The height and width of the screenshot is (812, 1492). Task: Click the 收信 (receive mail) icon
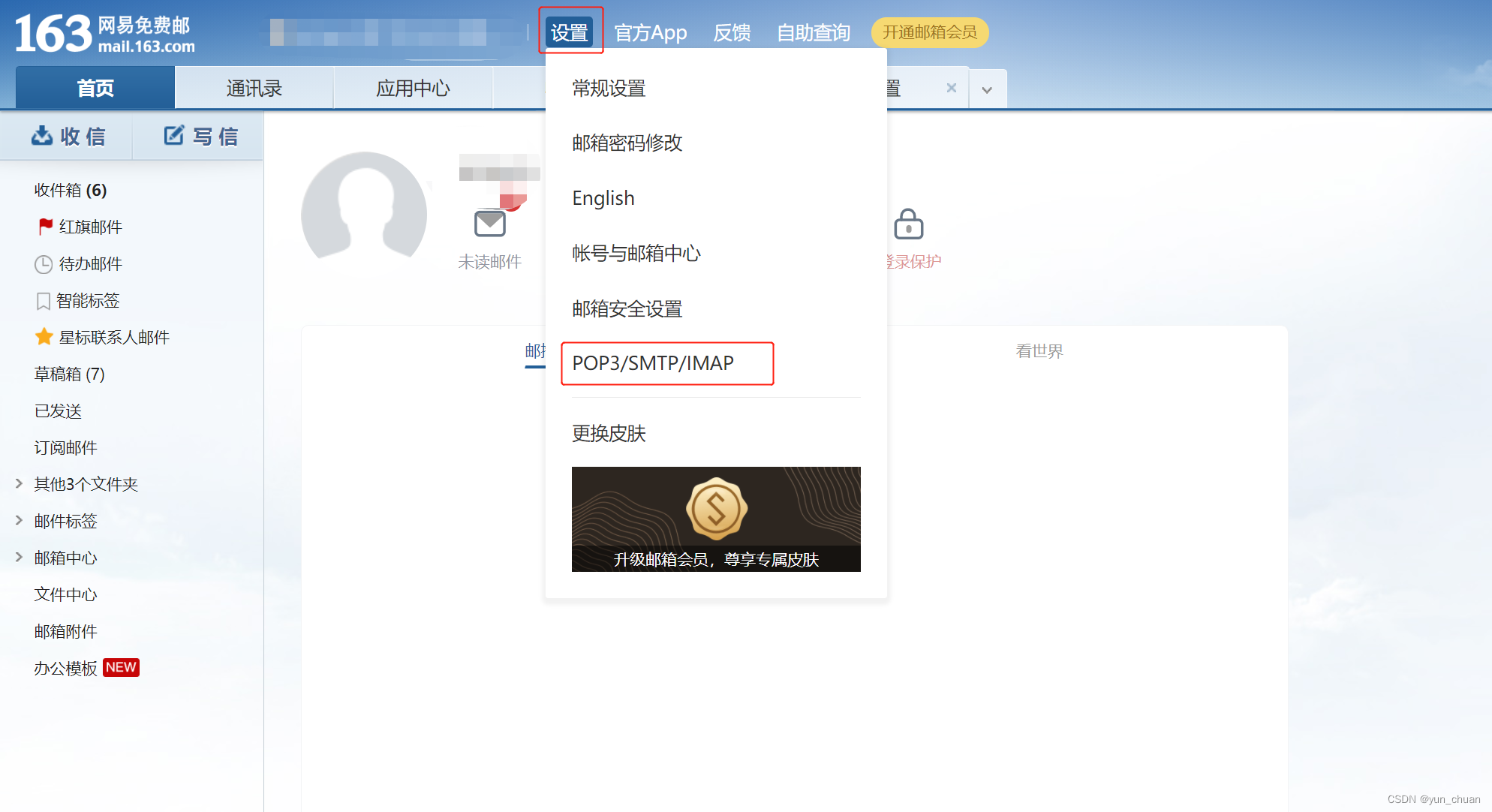[43, 136]
